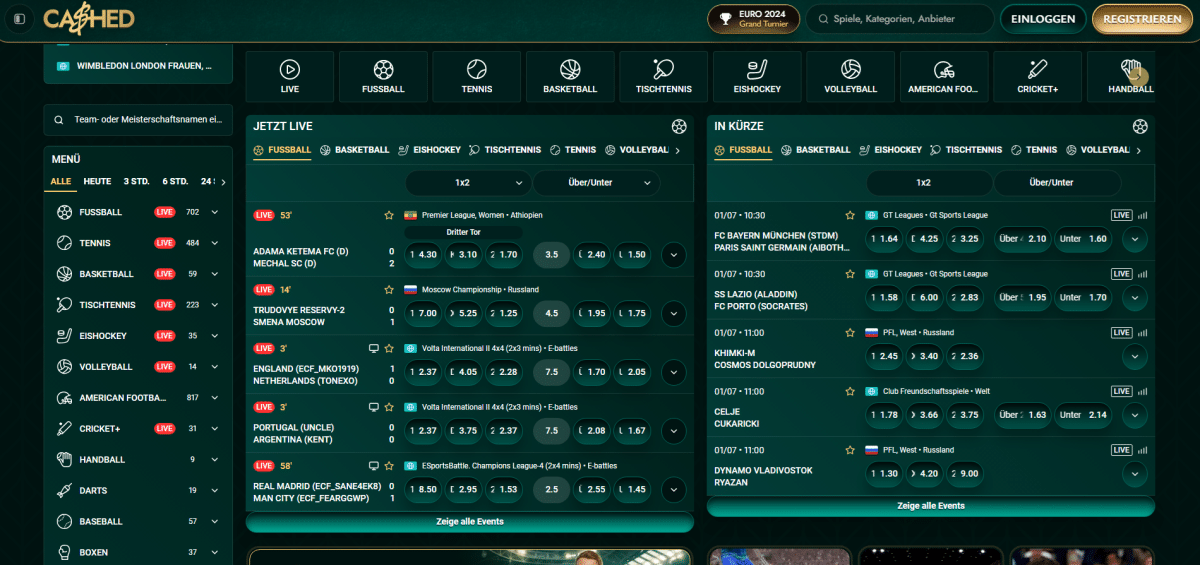
Task: Open the Baseball sidebar menu item
Action: pos(139,522)
